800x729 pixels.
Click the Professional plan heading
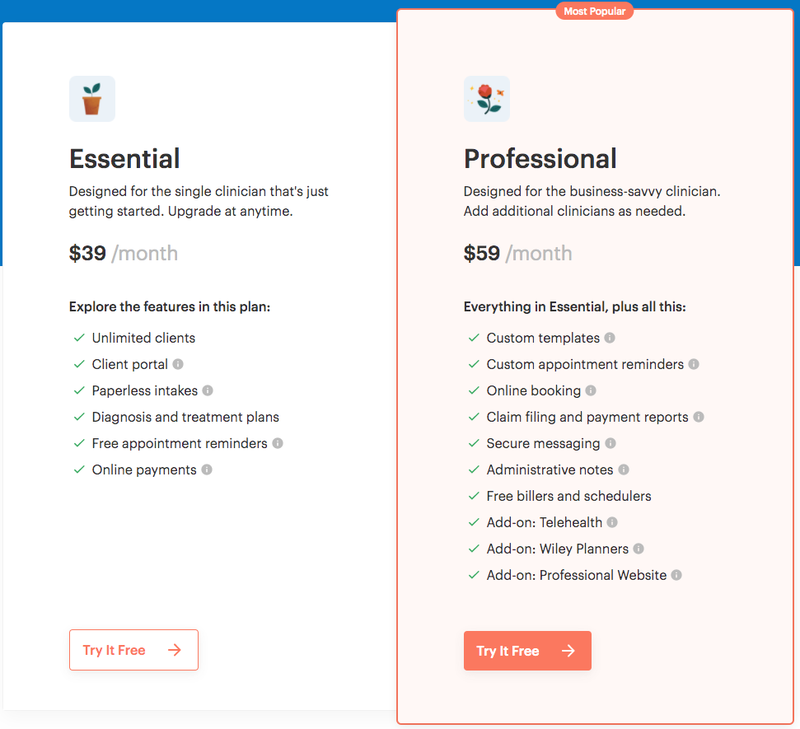(x=540, y=159)
